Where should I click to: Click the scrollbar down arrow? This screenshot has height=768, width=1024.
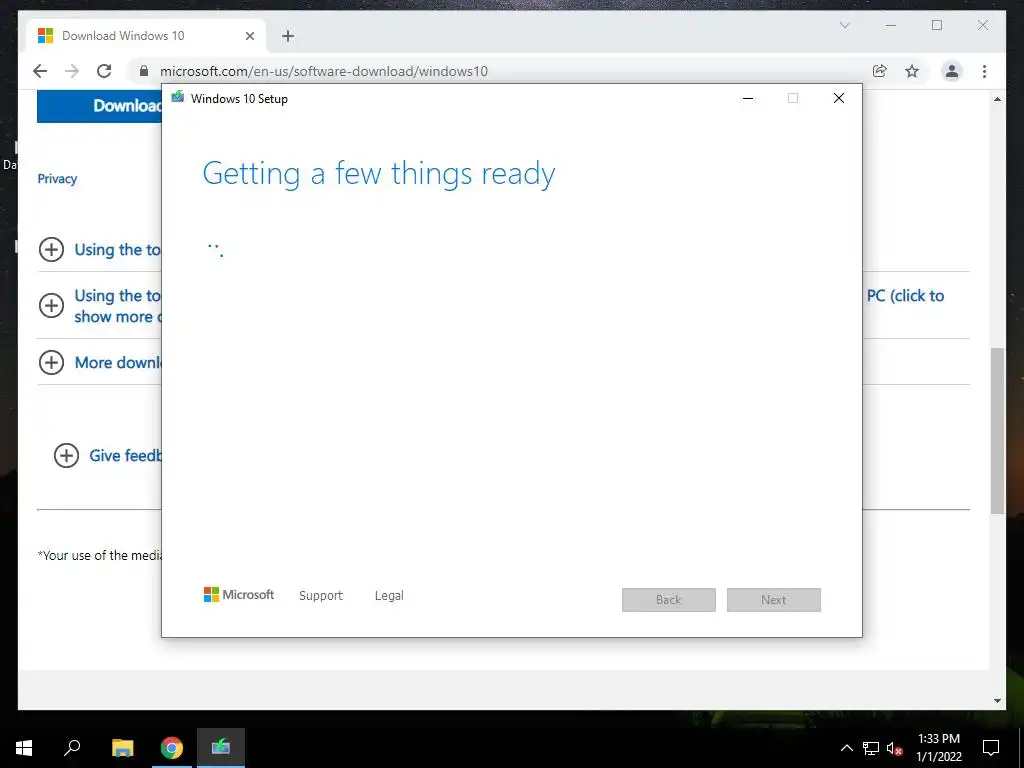pos(997,701)
